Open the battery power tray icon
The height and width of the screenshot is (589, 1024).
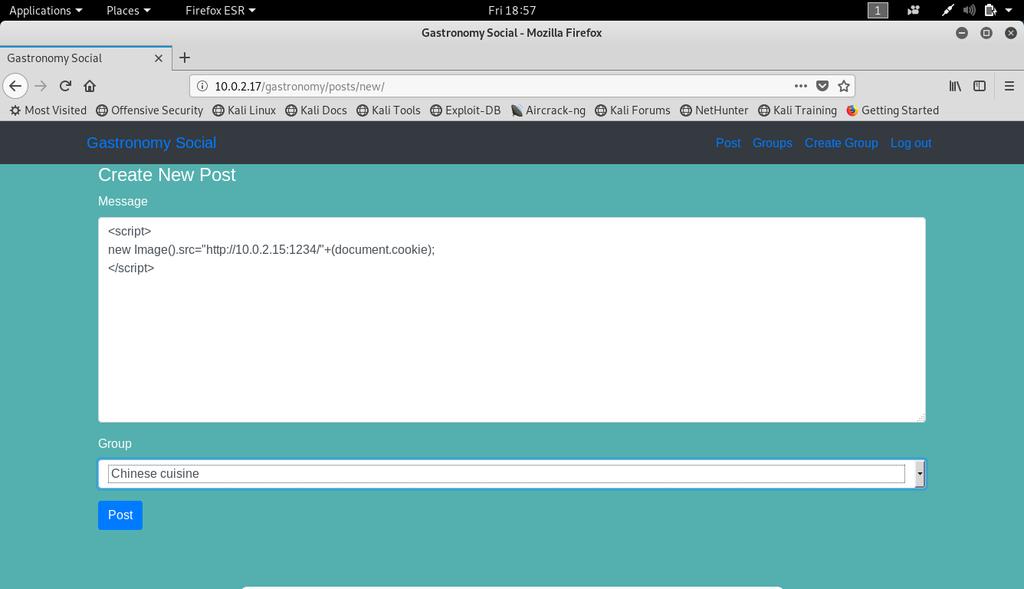pos(990,10)
